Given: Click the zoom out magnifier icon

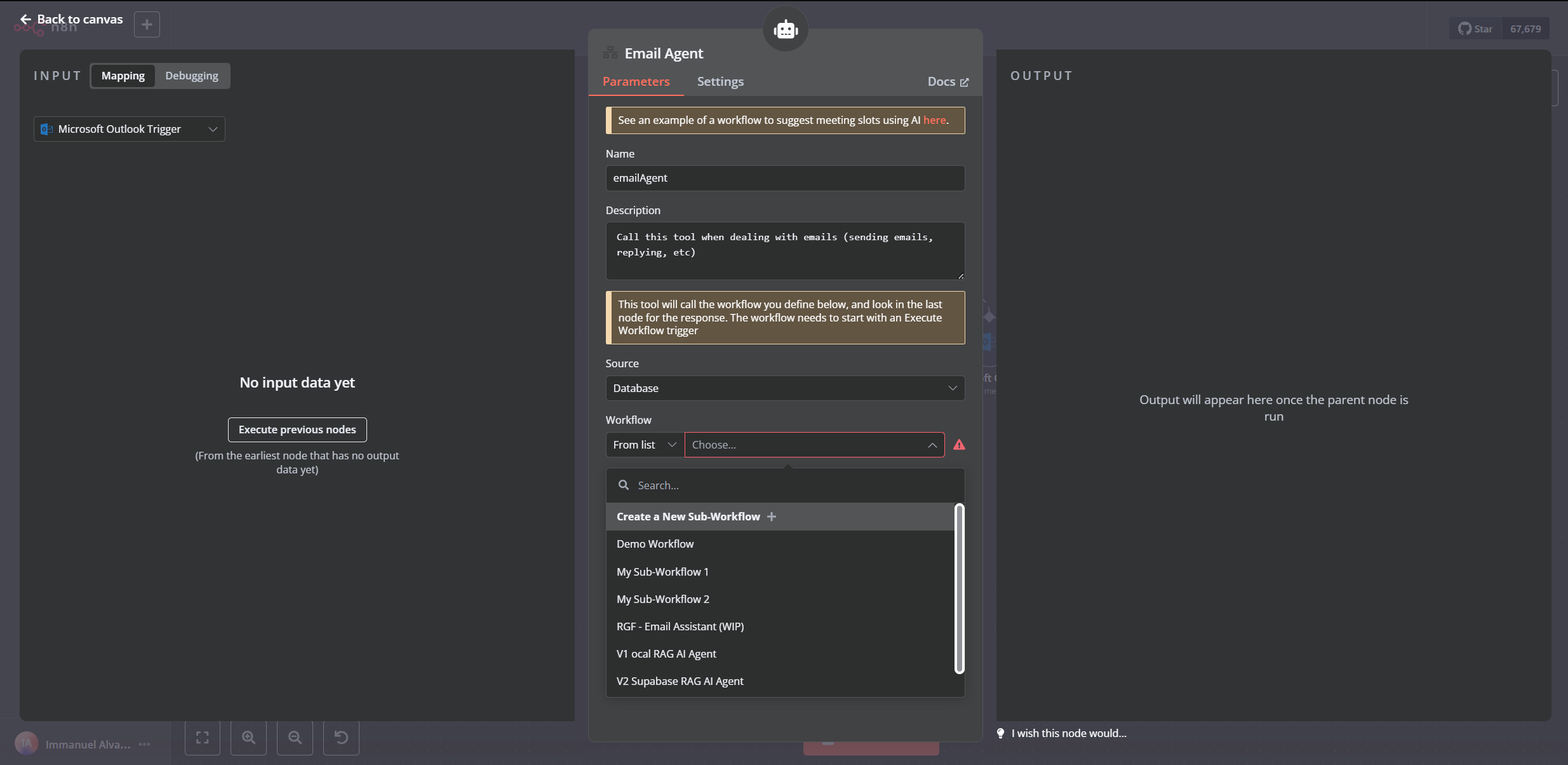Looking at the screenshot, I should point(295,737).
